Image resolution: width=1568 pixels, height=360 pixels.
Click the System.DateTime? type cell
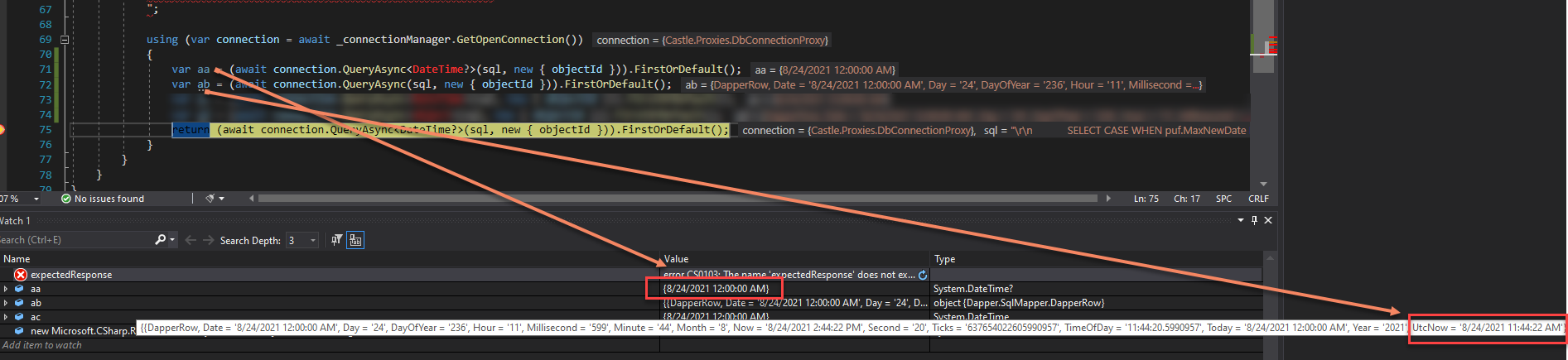point(972,289)
